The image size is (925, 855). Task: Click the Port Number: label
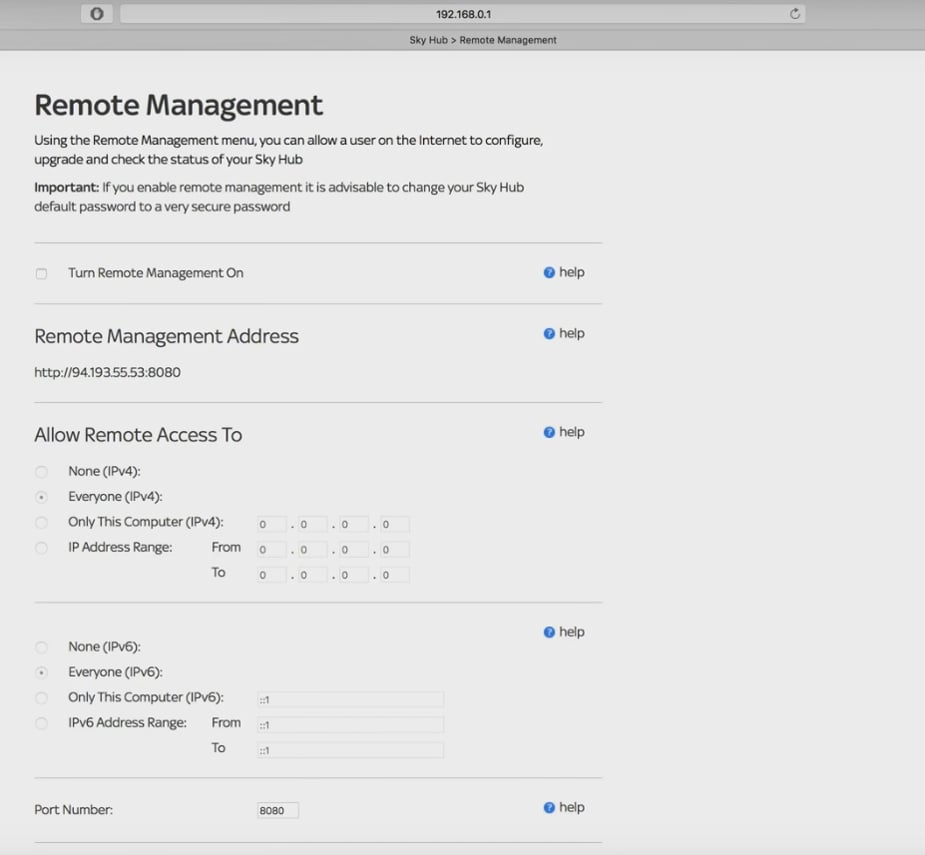pos(73,810)
